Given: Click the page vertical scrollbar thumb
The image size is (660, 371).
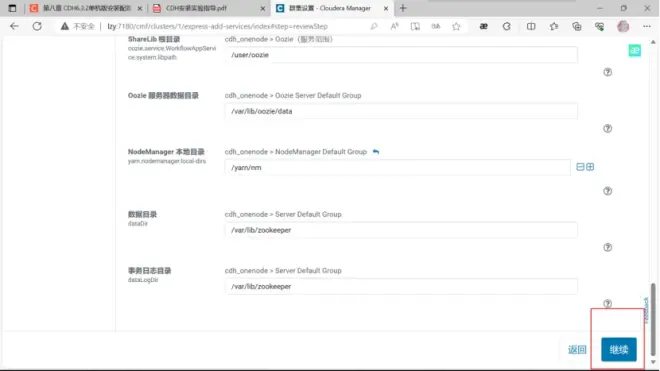Looking at the screenshot, I should 653,319.
